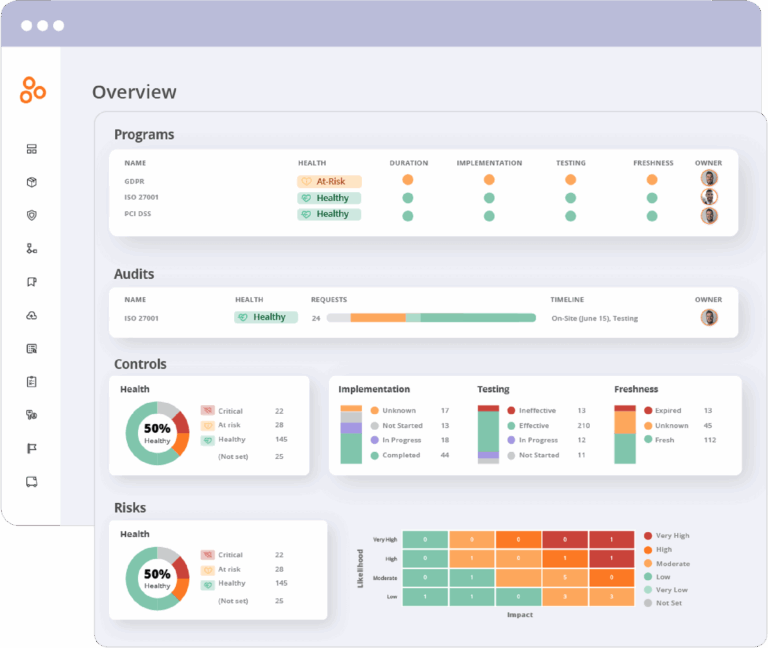Viewport: 768px width, 648px height.
Task: Click GDPR's orange Duration status dot
Action: (x=408, y=180)
